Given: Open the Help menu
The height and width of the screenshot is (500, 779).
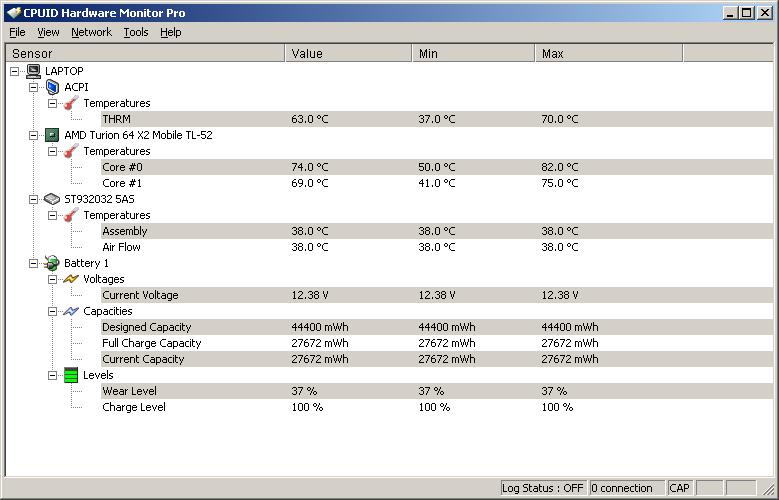Looking at the screenshot, I should click(170, 32).
